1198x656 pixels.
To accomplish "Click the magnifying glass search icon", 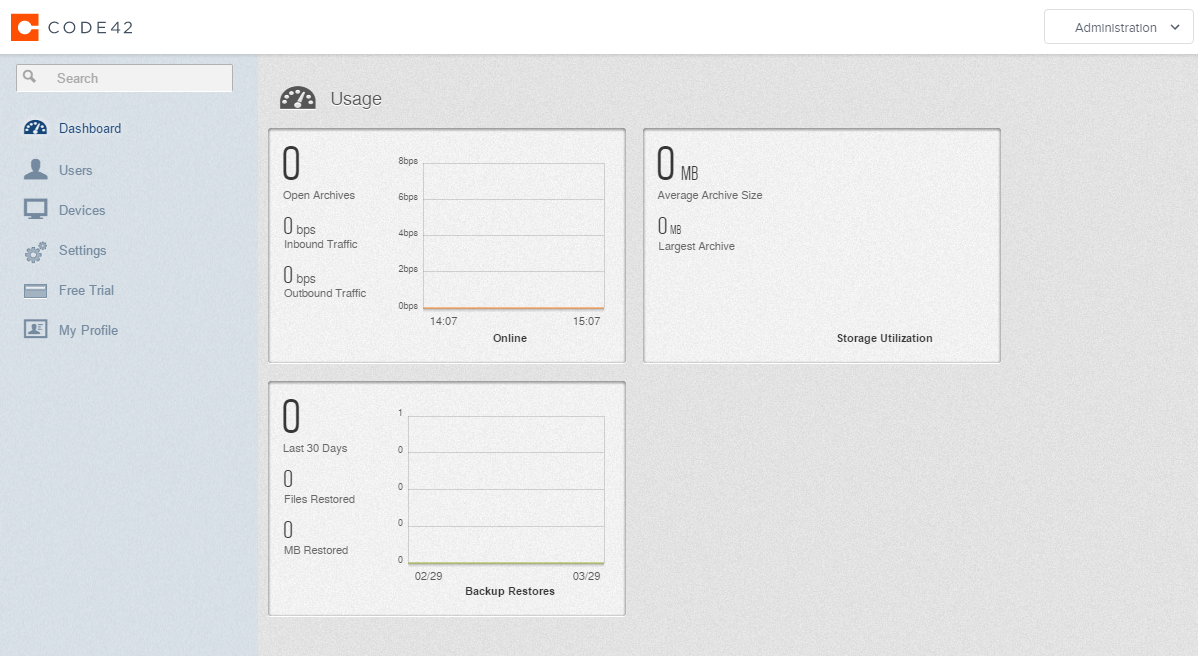I will point(30,76).
